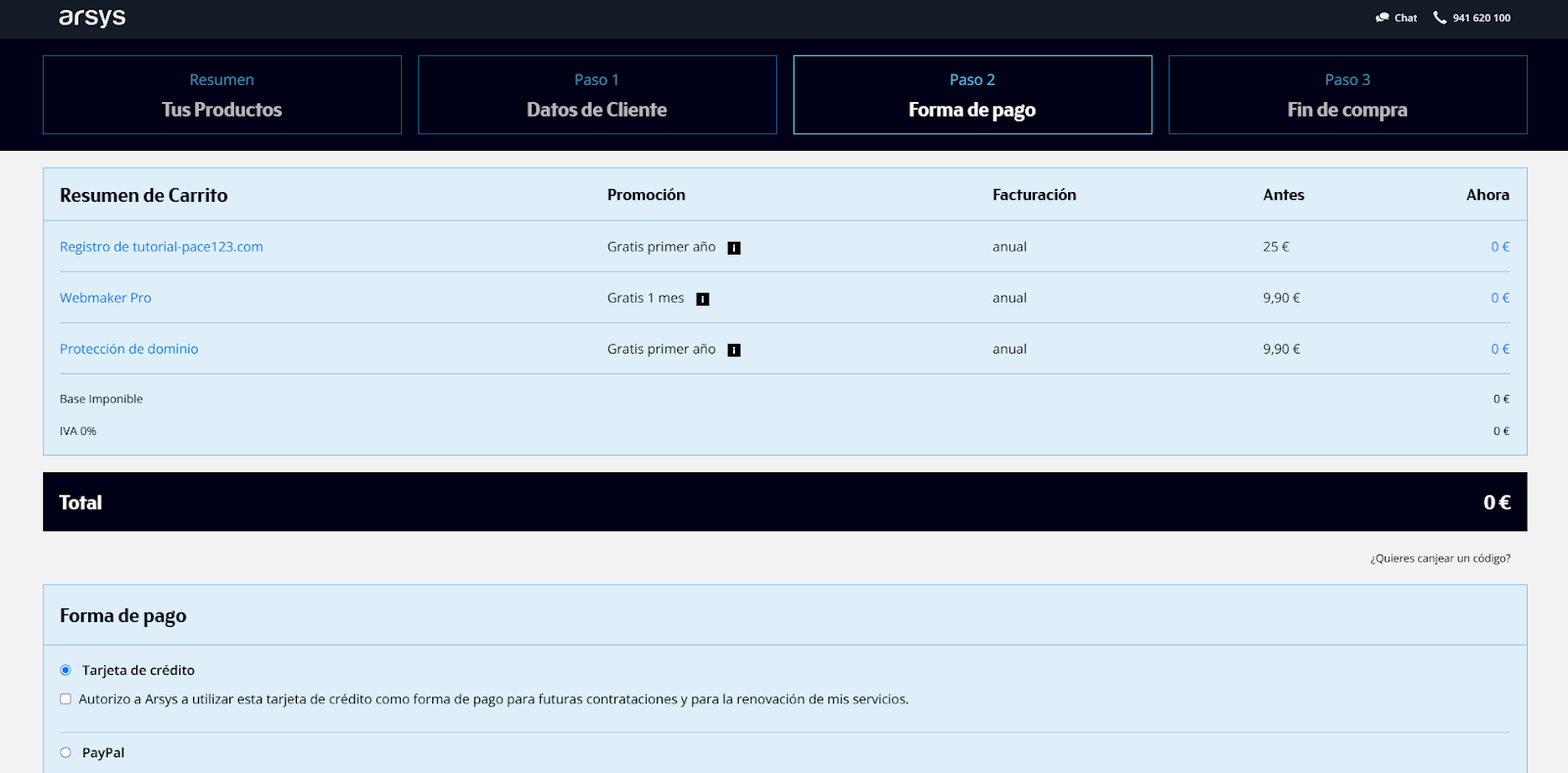Screen dimensions: 1568x773
Task: Click ¿Quieres canjear un código? link
Action: 1440,558
